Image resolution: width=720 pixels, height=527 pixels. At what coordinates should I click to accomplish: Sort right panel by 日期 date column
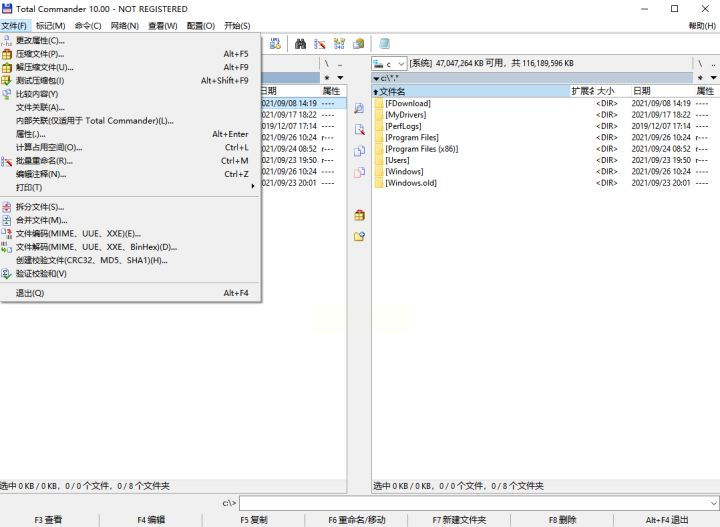pyautogui.click(x=662, y=91)
